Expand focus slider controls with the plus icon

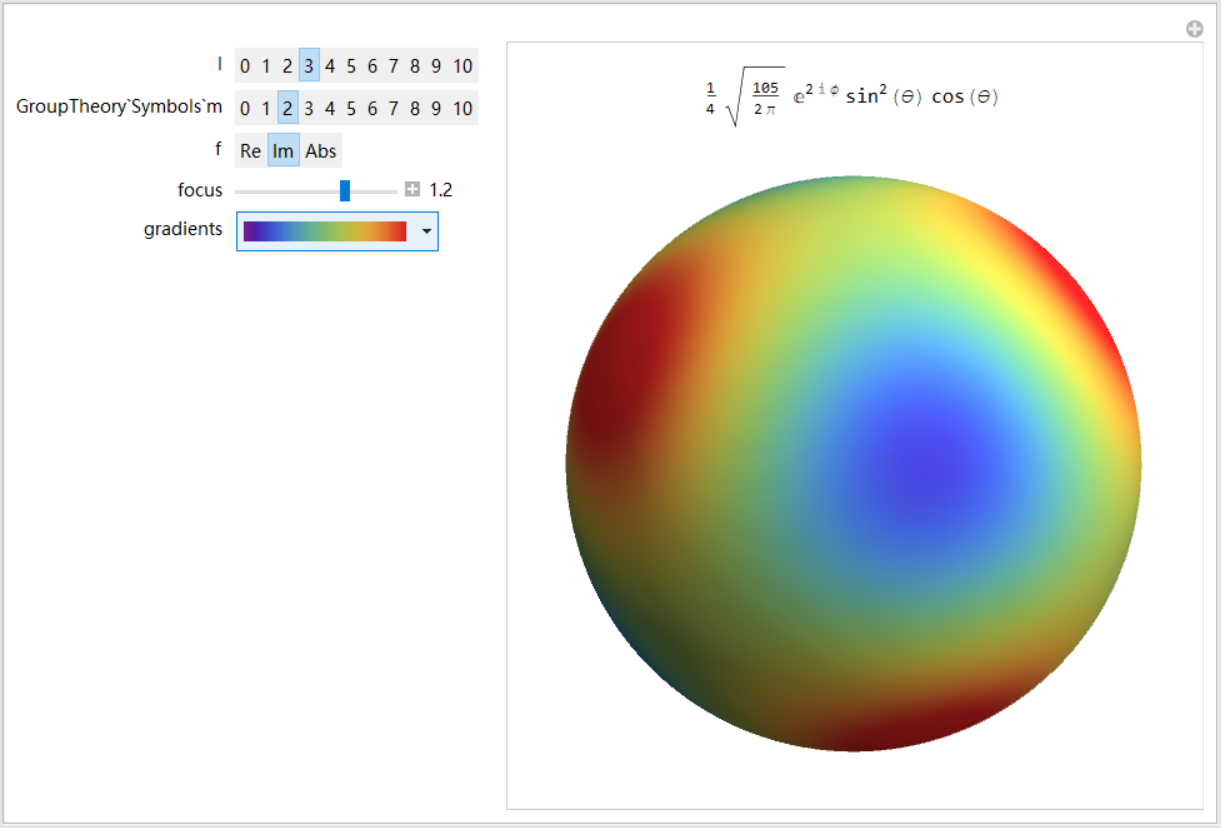click(412, 190)
